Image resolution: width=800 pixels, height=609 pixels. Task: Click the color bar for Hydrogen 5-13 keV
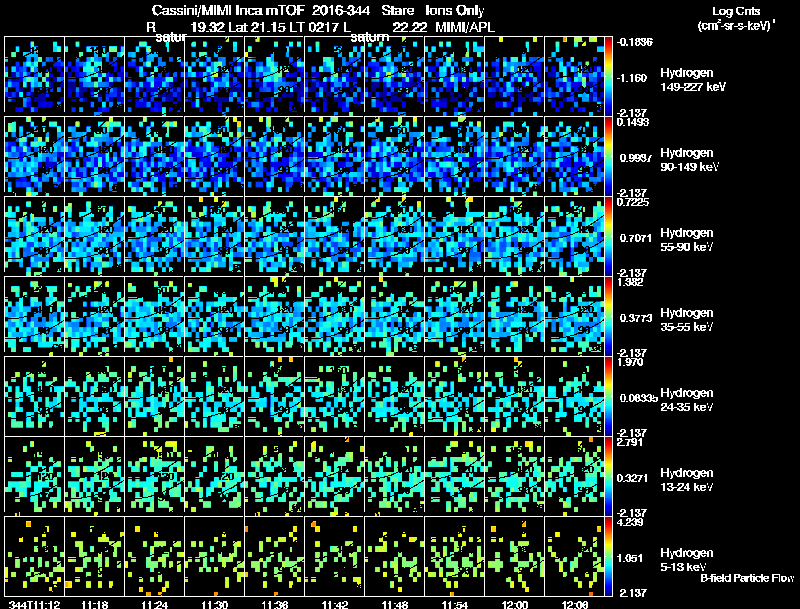click(608, 556)
